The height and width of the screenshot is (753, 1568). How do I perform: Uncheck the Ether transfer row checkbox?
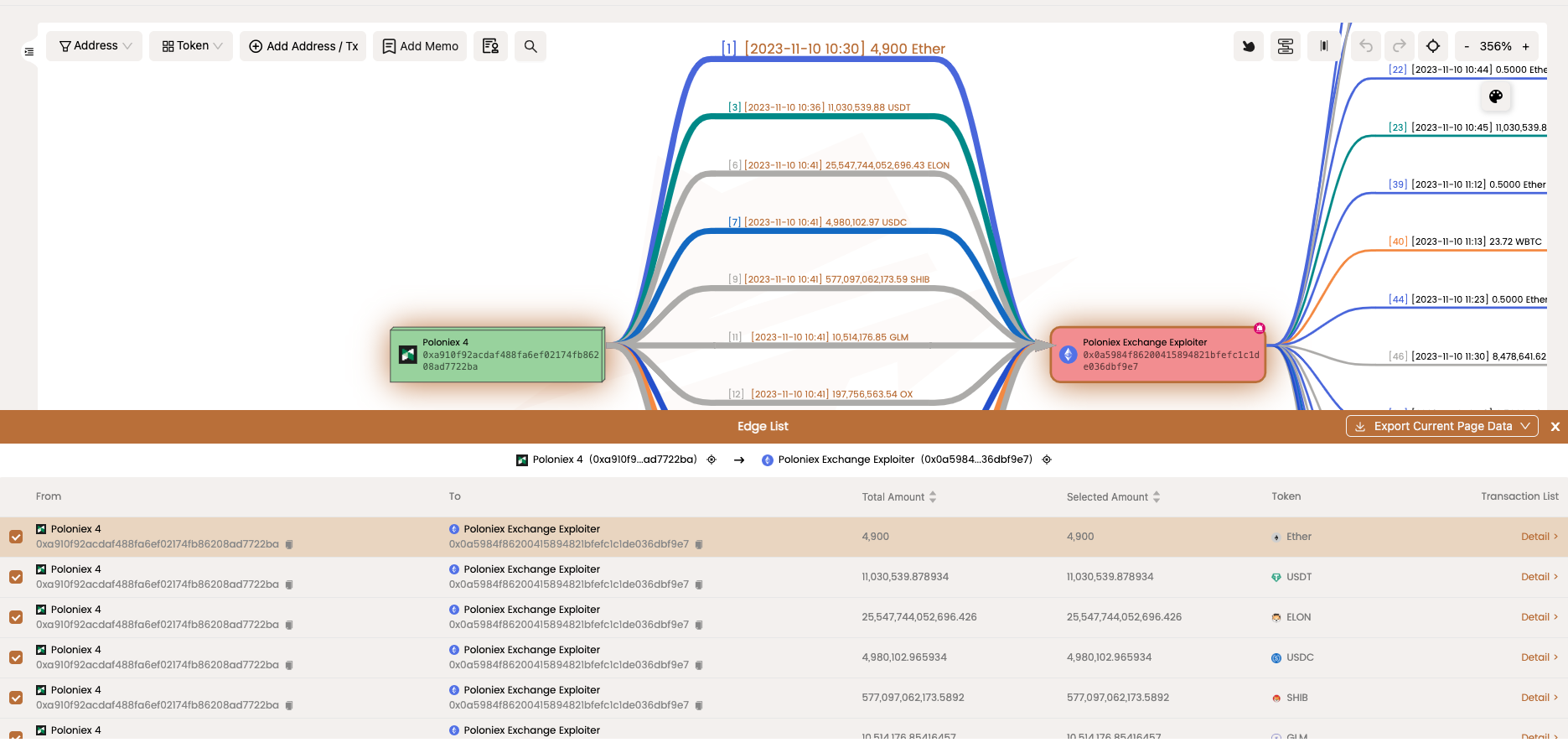pos(16,537)
